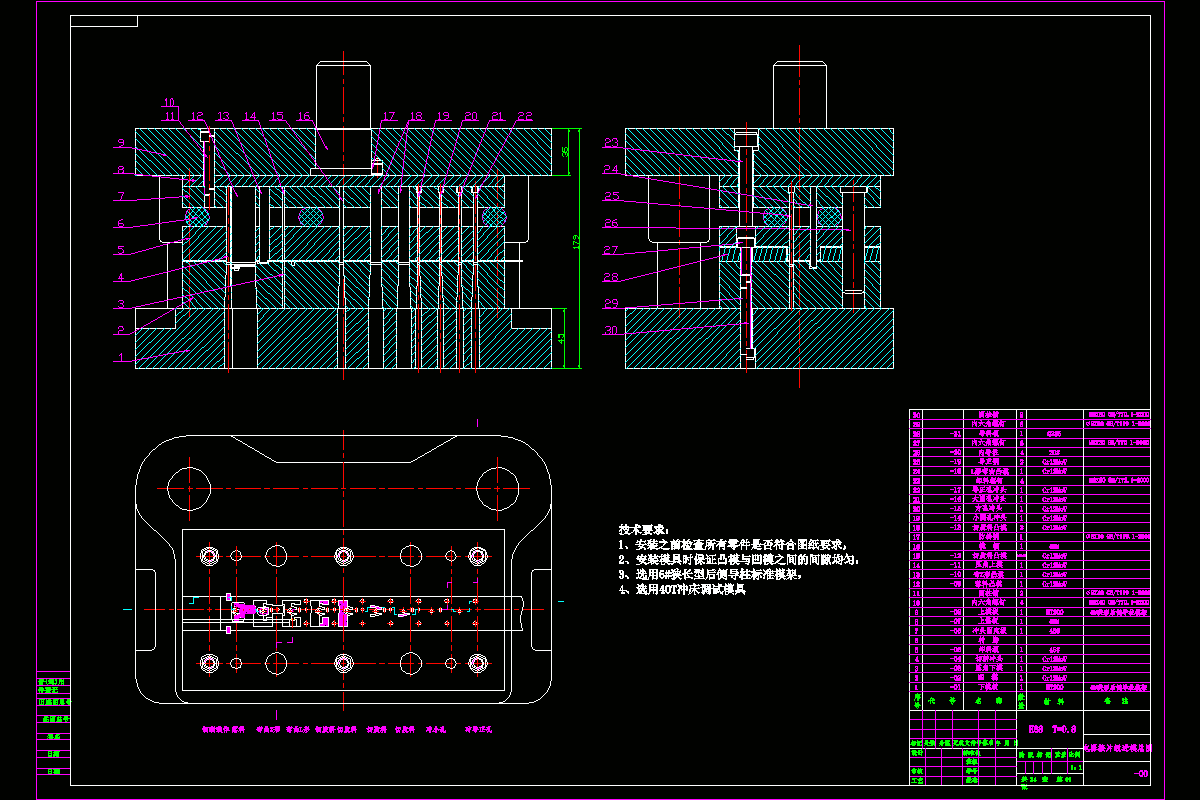Select the Q235 material cell in parts list

tap(1053, 435)
